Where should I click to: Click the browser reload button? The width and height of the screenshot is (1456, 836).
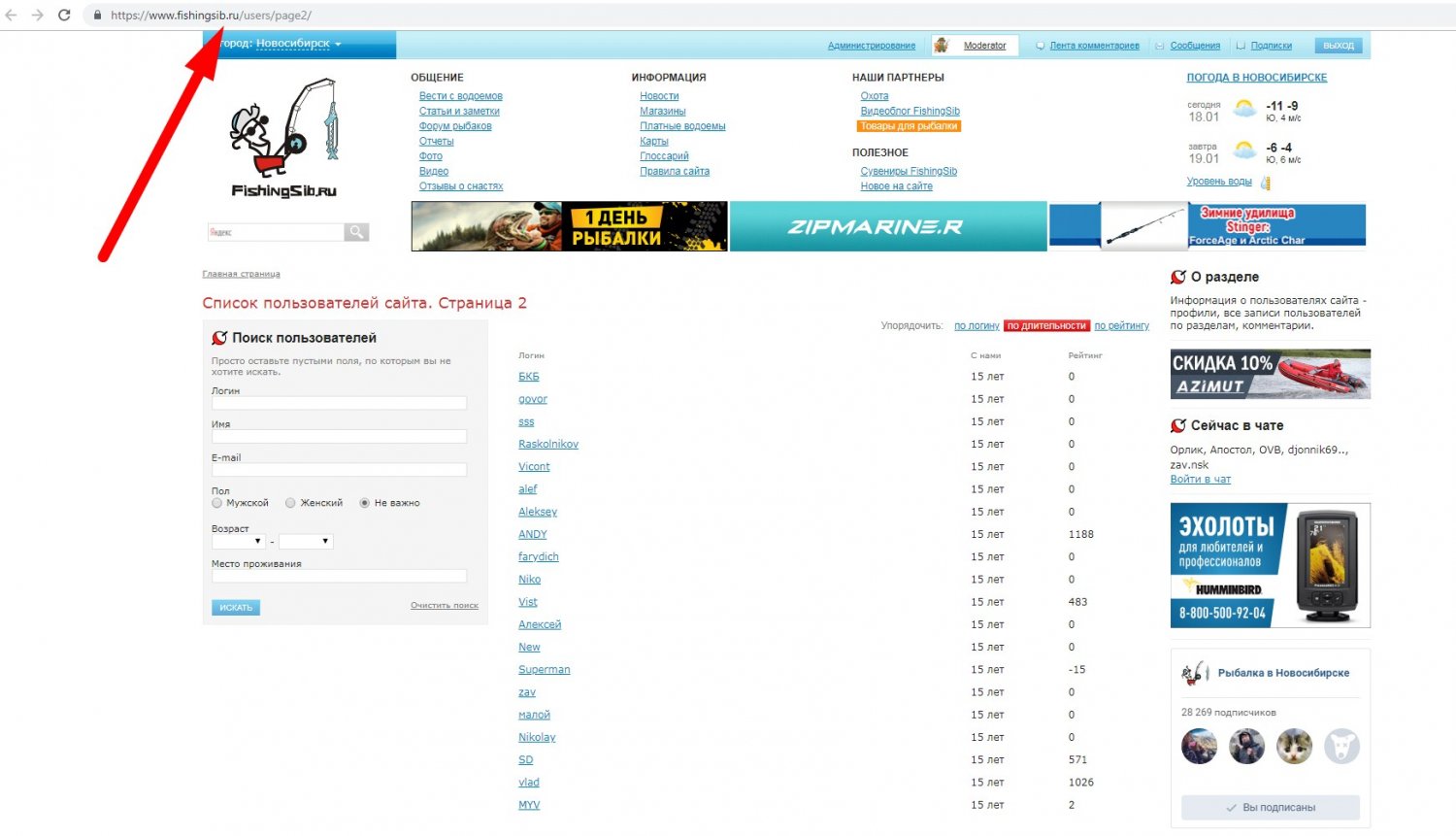(64, 16)
